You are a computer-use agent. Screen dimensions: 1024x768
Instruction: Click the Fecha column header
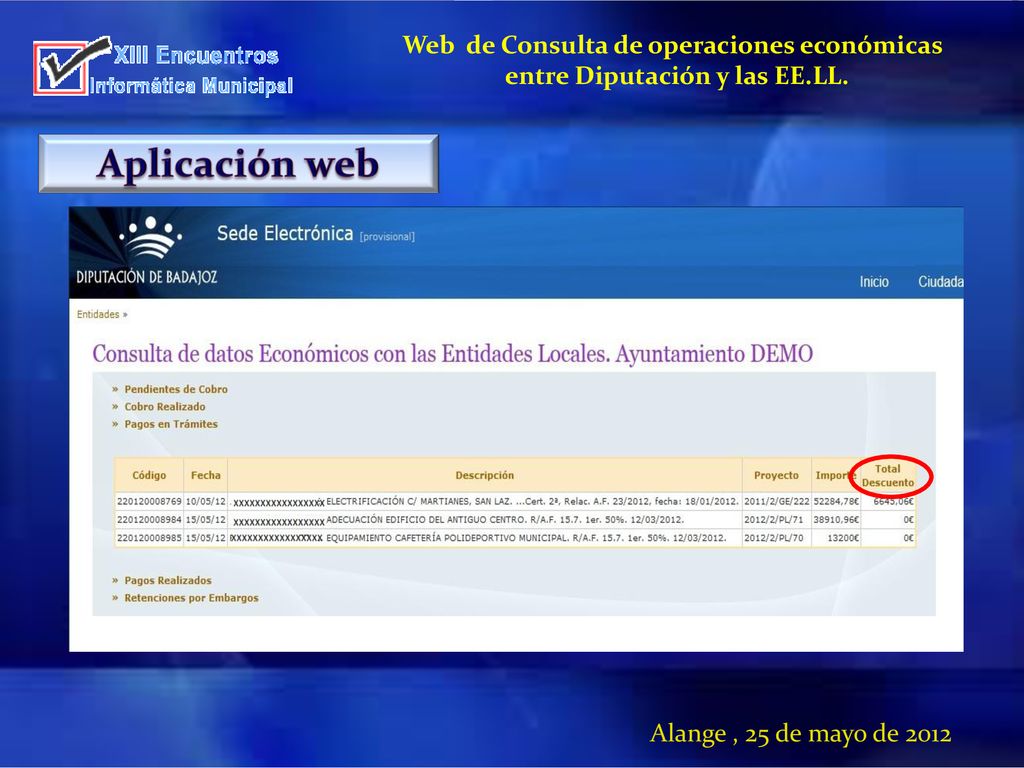point(206,475)
